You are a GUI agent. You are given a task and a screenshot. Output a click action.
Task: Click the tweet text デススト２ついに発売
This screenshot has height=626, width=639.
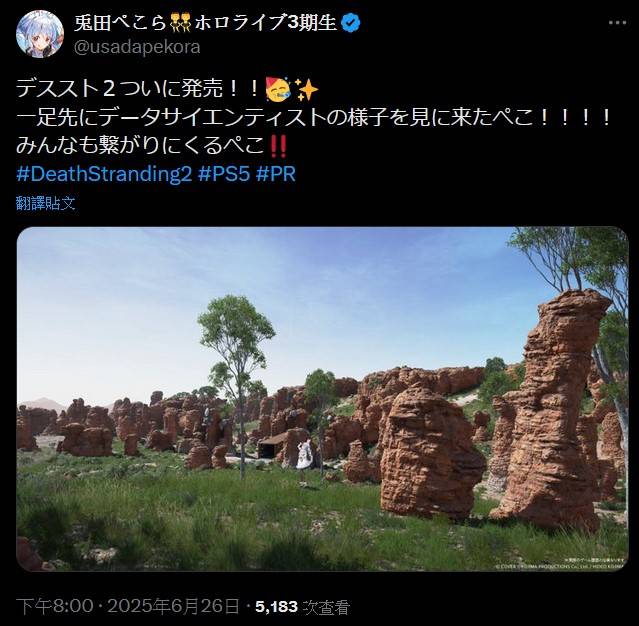tap(137, 89)
